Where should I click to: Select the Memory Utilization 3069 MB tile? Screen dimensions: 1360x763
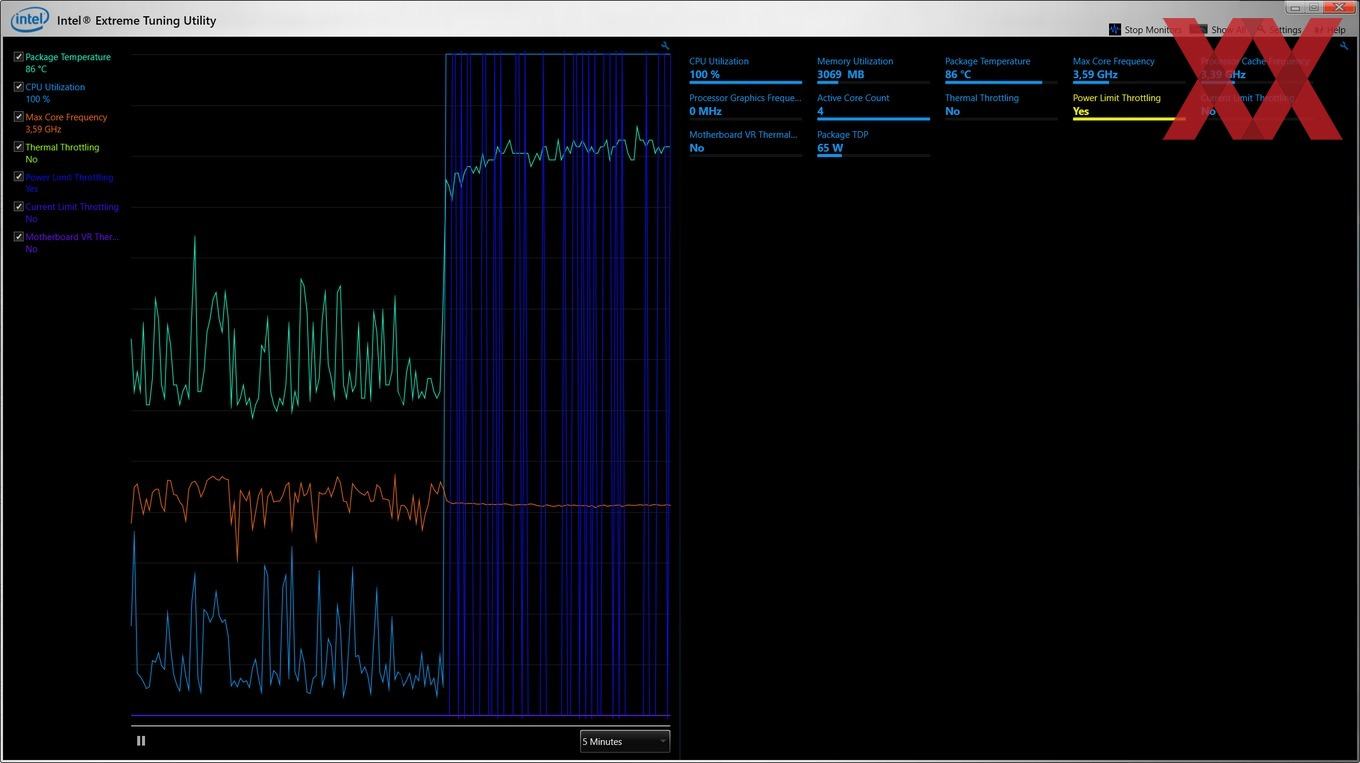(873, 69)
